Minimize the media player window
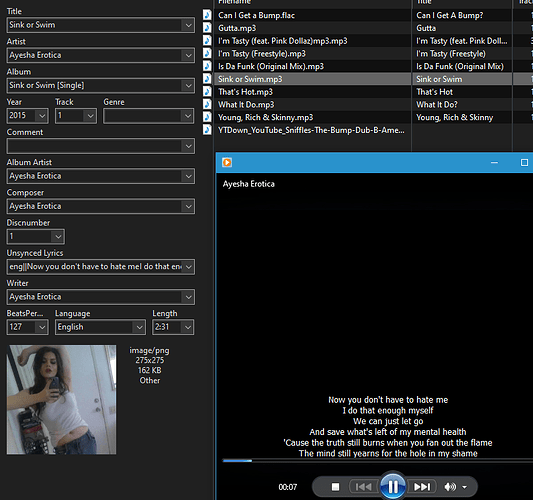Screen dimensions: 533x500 (494, 162)
